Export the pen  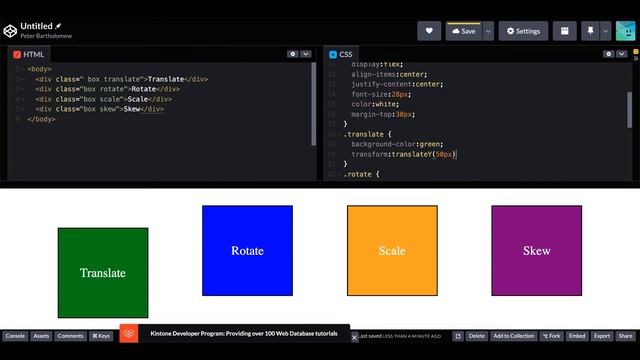click(x=602, y=336)
